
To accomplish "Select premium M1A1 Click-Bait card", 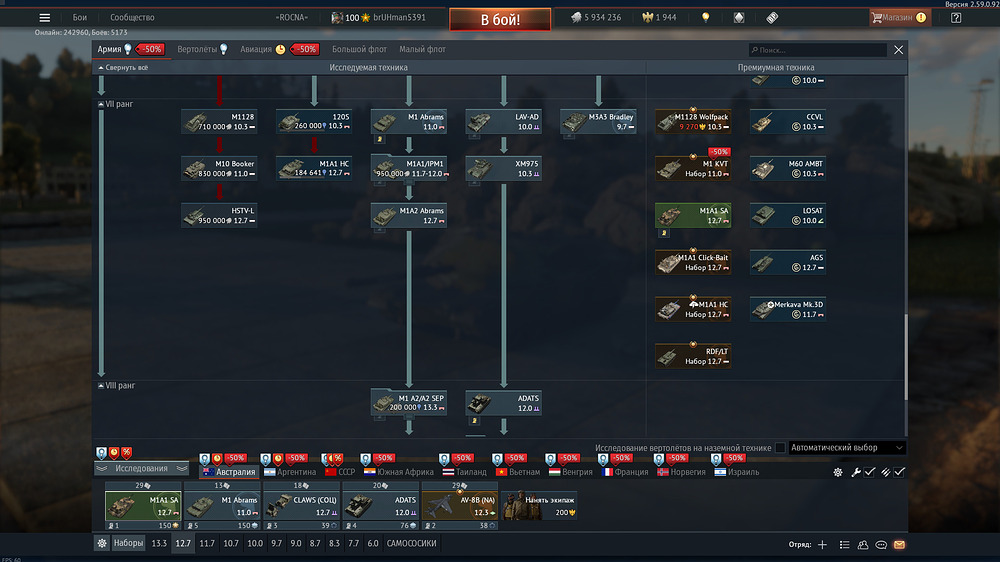I will 693,262.
